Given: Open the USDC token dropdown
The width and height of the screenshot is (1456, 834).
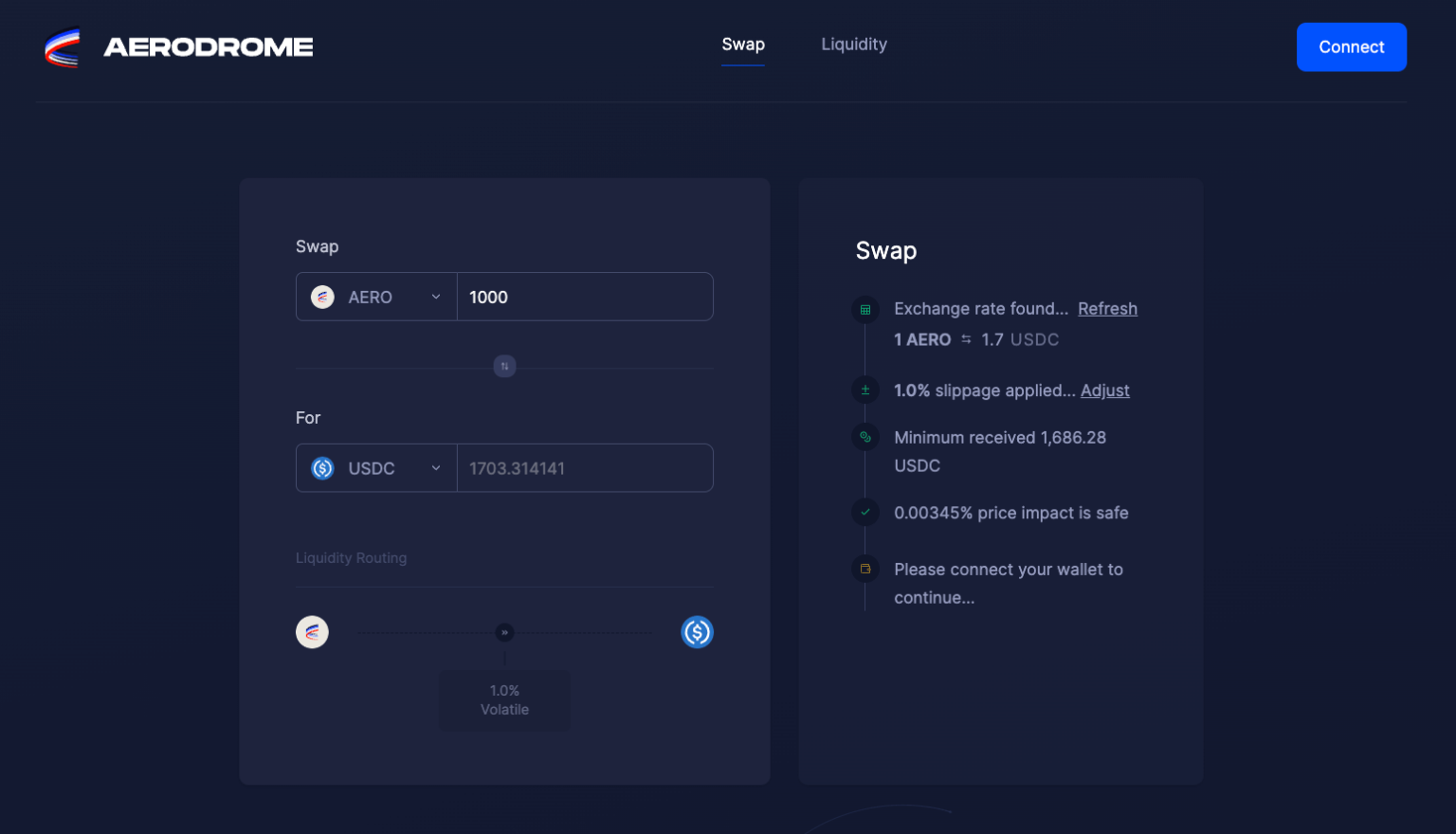Looking at the screenshot, I should [x=376, y=468].
